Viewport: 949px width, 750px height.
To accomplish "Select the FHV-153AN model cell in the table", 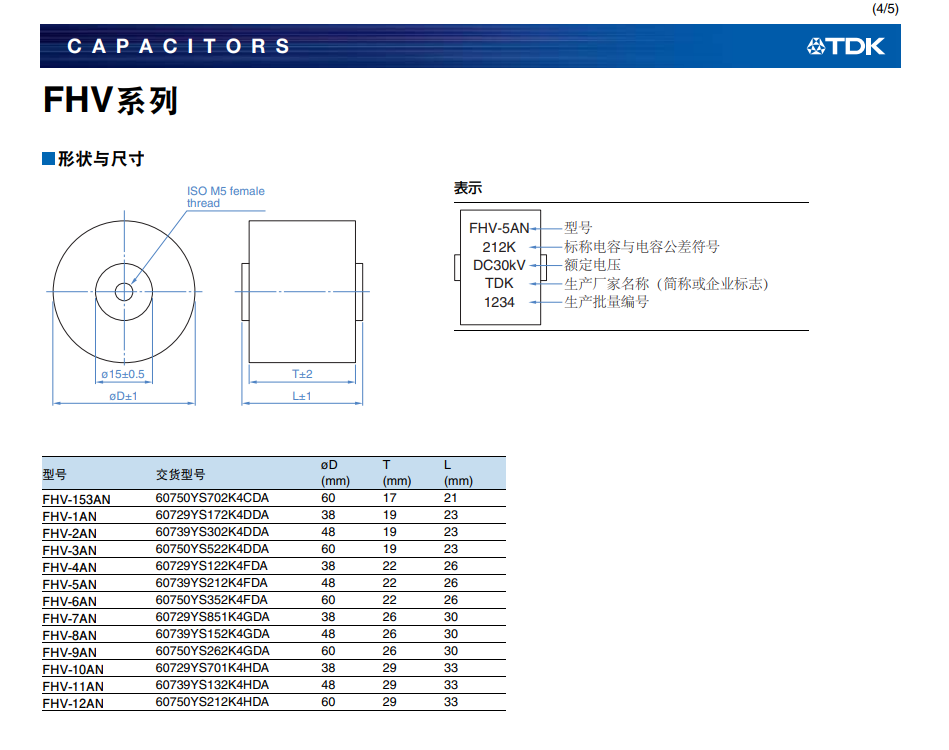I will (x=77, y=498).
